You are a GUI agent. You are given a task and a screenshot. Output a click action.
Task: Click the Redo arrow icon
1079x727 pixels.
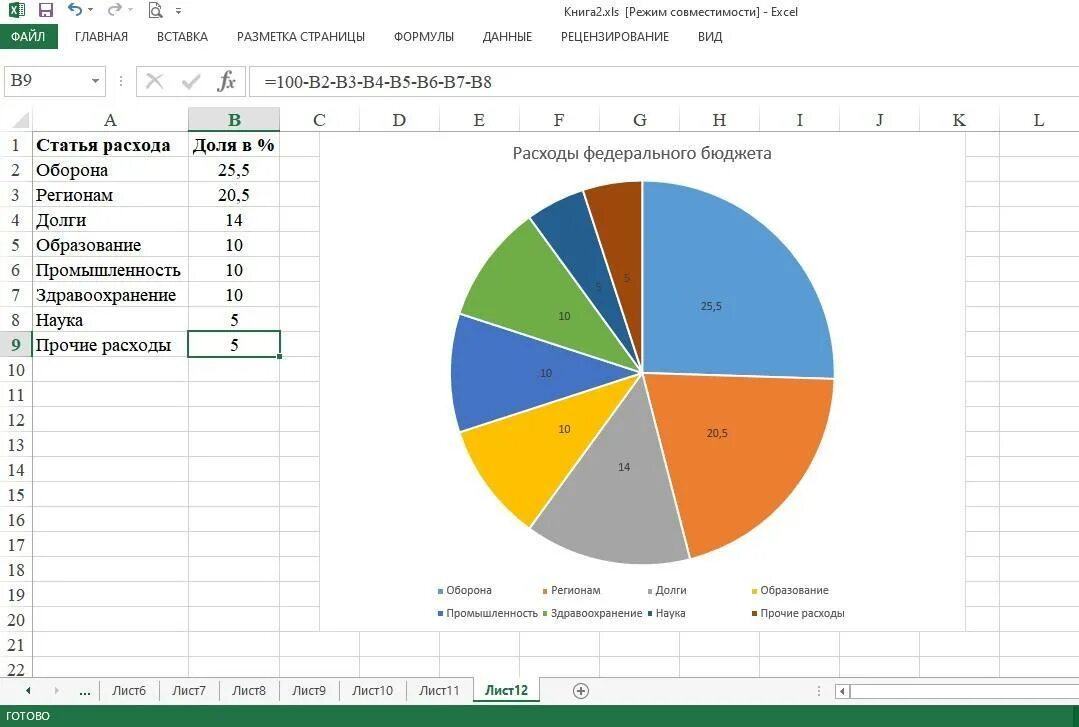point(114,10)
